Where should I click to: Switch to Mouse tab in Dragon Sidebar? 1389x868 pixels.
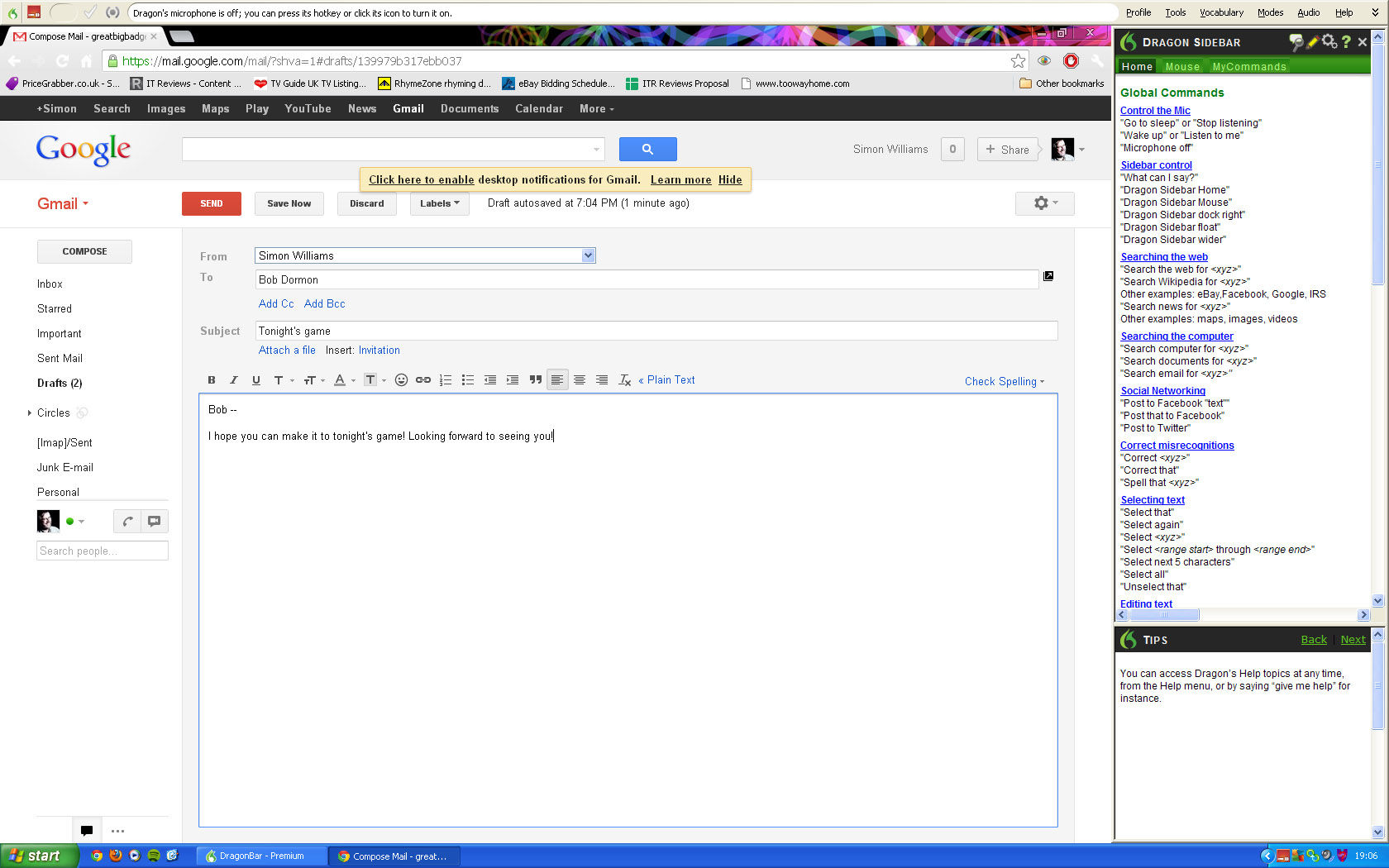tap(1182, 67)
